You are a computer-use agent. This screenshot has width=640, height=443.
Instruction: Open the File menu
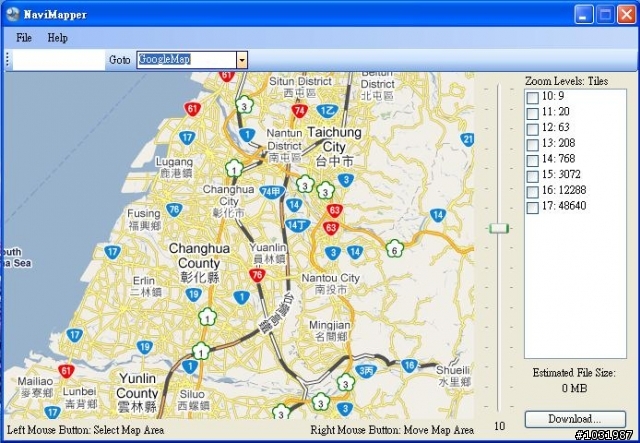[24, 38]
